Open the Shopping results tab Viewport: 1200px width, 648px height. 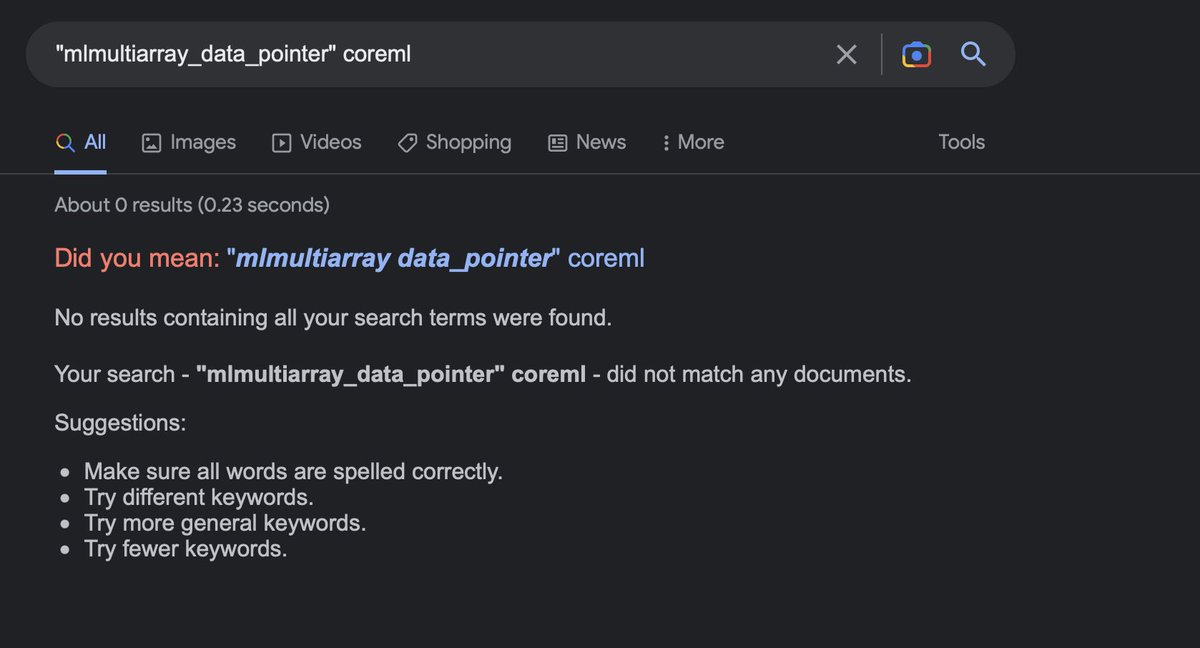454,142
